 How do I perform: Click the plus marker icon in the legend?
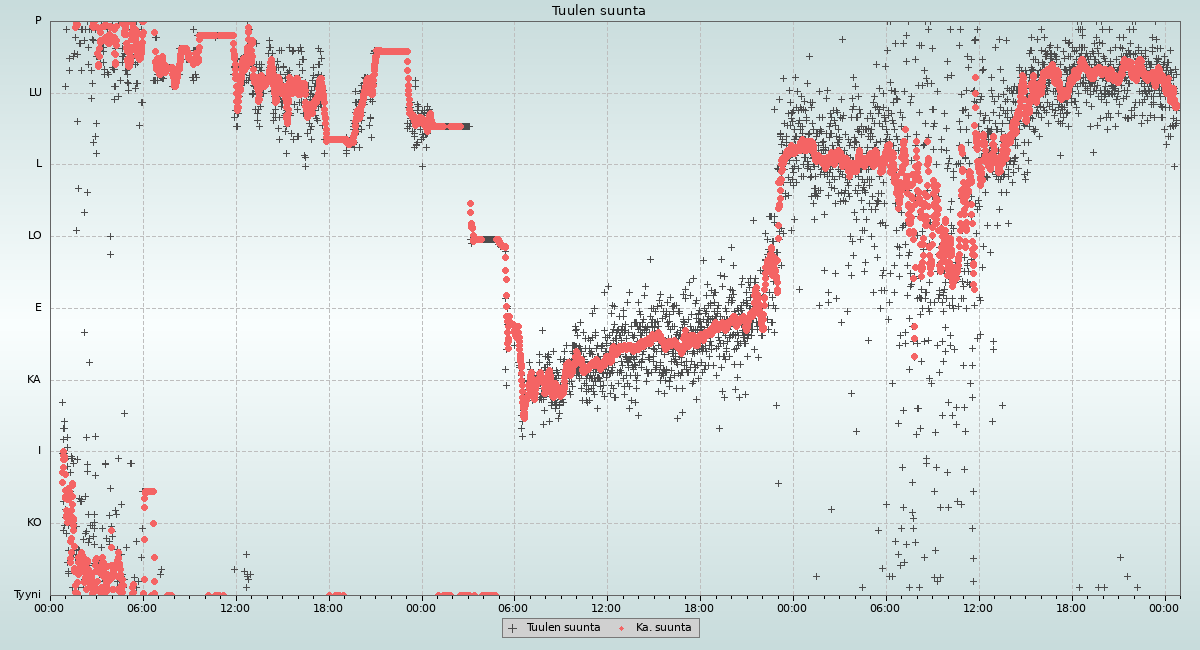pos(512,628)
